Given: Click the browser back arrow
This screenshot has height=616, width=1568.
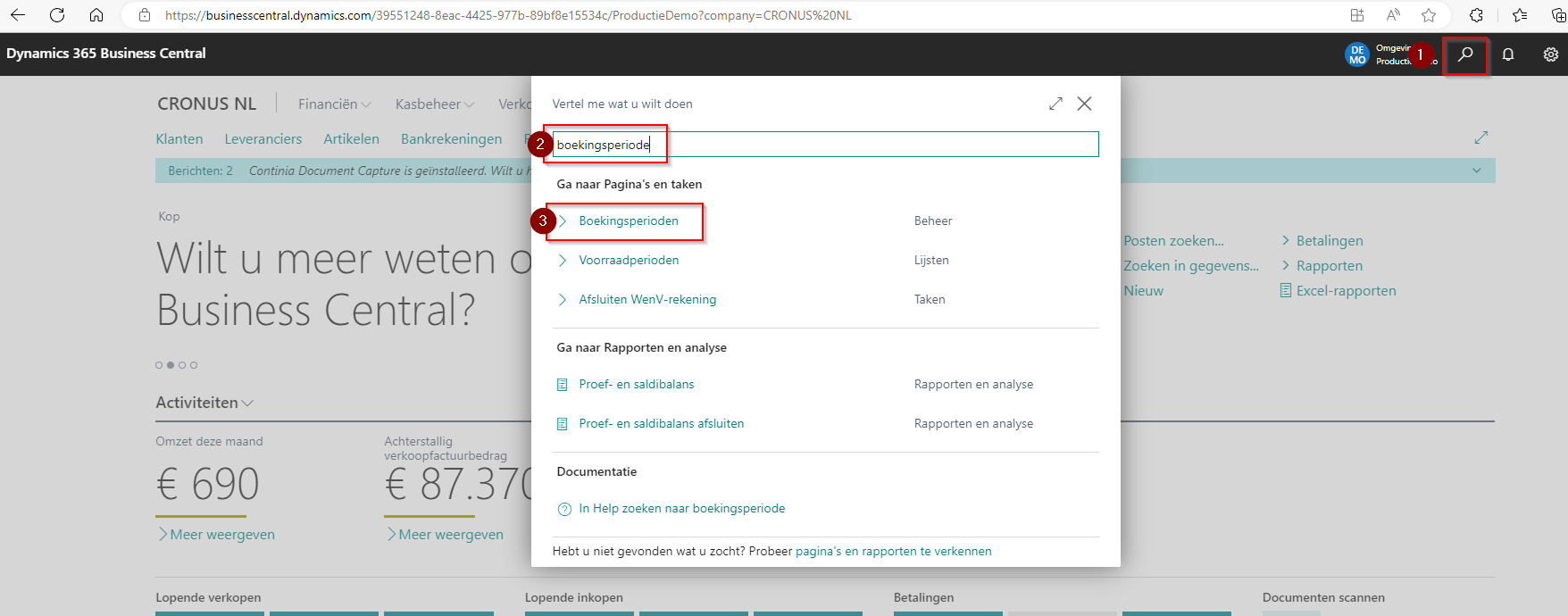Looking at the screenshot, I should (x=18, y=15).
